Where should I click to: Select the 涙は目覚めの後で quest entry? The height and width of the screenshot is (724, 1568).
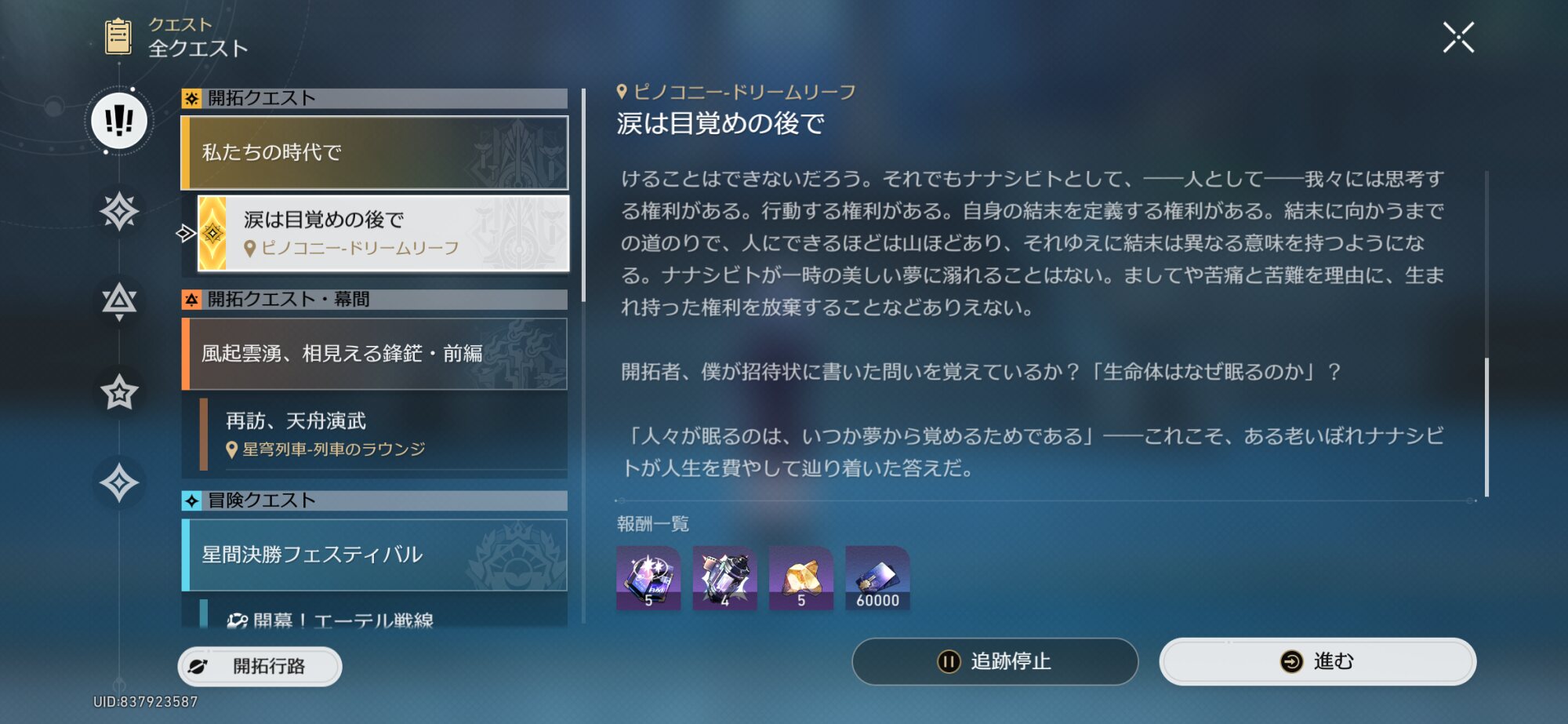(383, 233)
